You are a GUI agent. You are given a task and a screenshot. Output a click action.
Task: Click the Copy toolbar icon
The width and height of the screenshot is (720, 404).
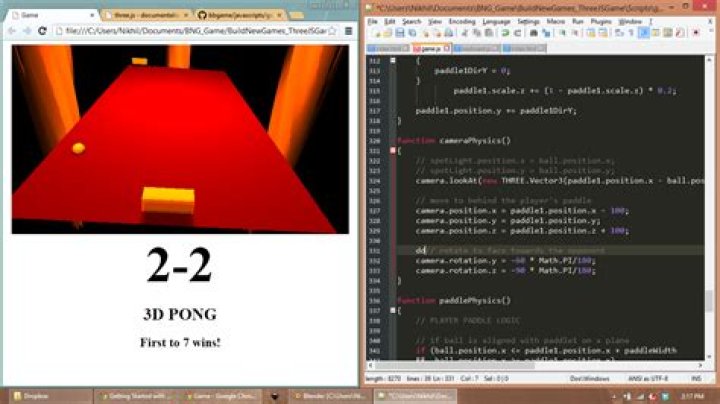[x=477, y=33]
